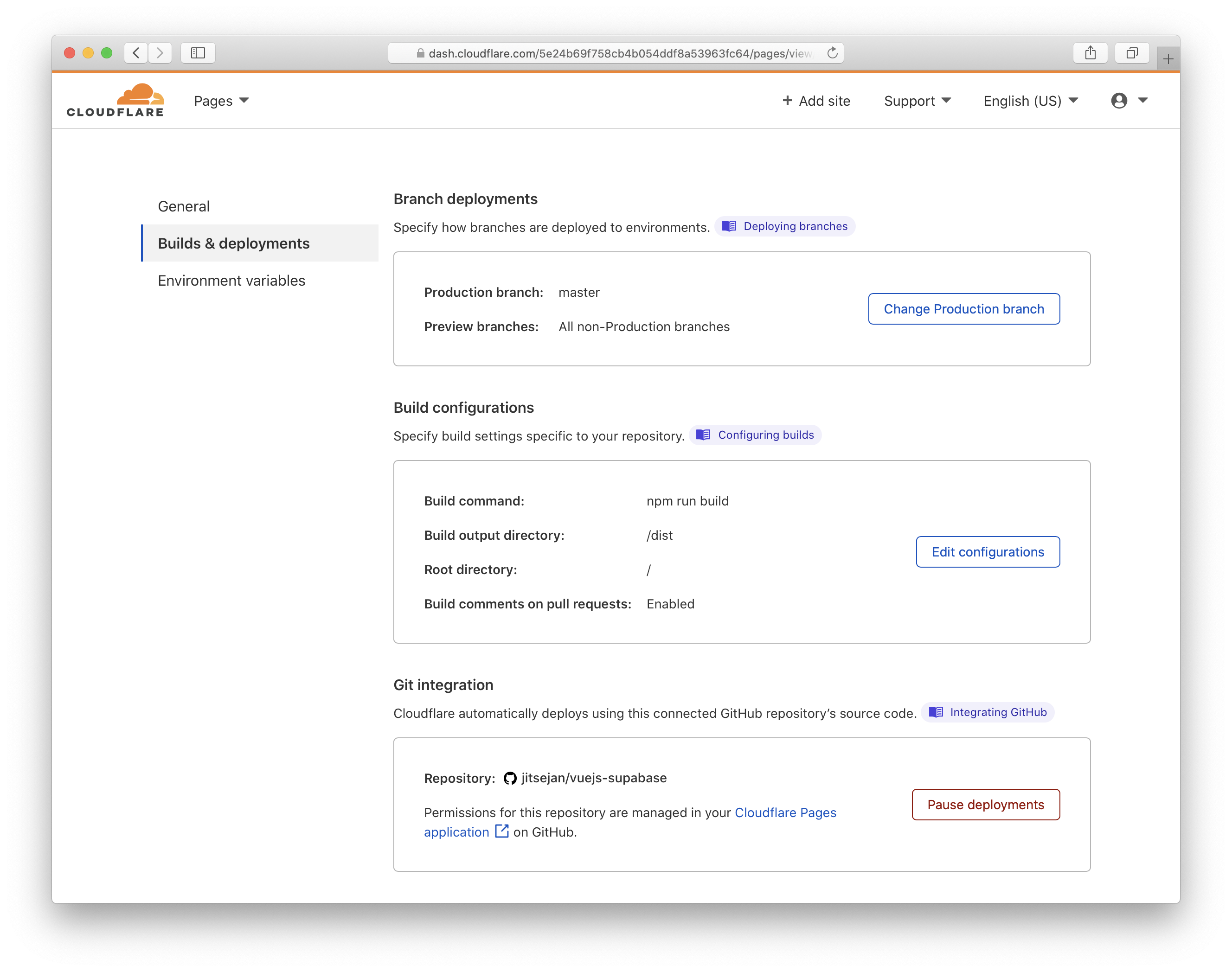1232x972 pixels.
Task: Click the GitHub repository icon
Action: pos(509,779)
